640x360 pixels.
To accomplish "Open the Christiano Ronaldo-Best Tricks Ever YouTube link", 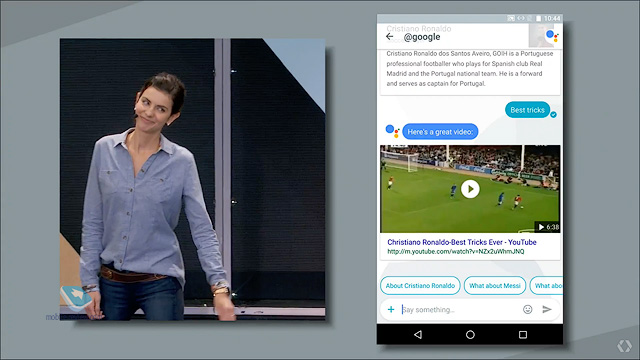I will (462, 242).
